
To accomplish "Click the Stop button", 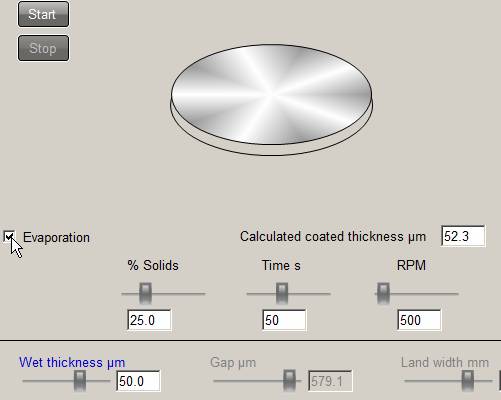I will [x=43, y=48].
